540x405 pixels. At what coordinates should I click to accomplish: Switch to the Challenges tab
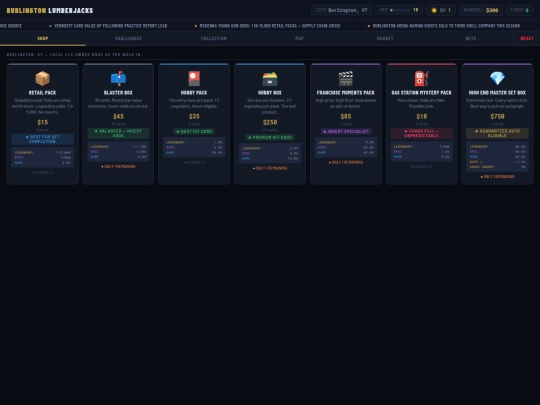tap(128, 38)
